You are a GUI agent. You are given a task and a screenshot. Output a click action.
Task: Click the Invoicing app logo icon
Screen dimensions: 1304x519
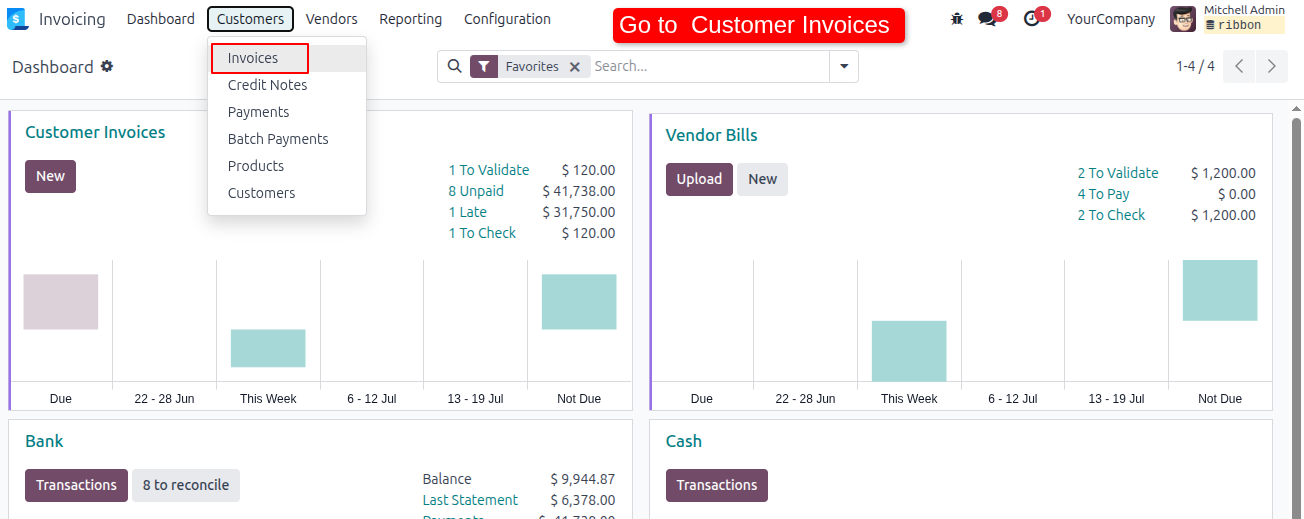tap(17, 19)
